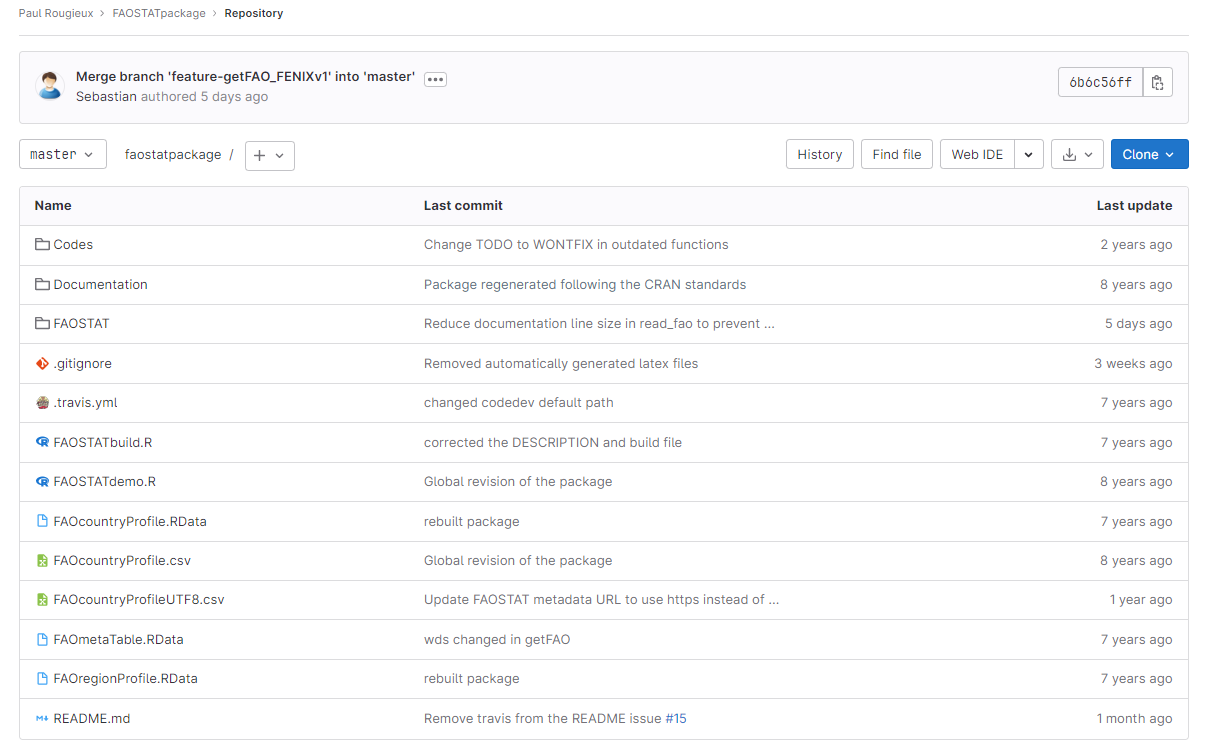1206x742 pixels.
Task: Open the master branch dropdown
Action: coord(63,155)
